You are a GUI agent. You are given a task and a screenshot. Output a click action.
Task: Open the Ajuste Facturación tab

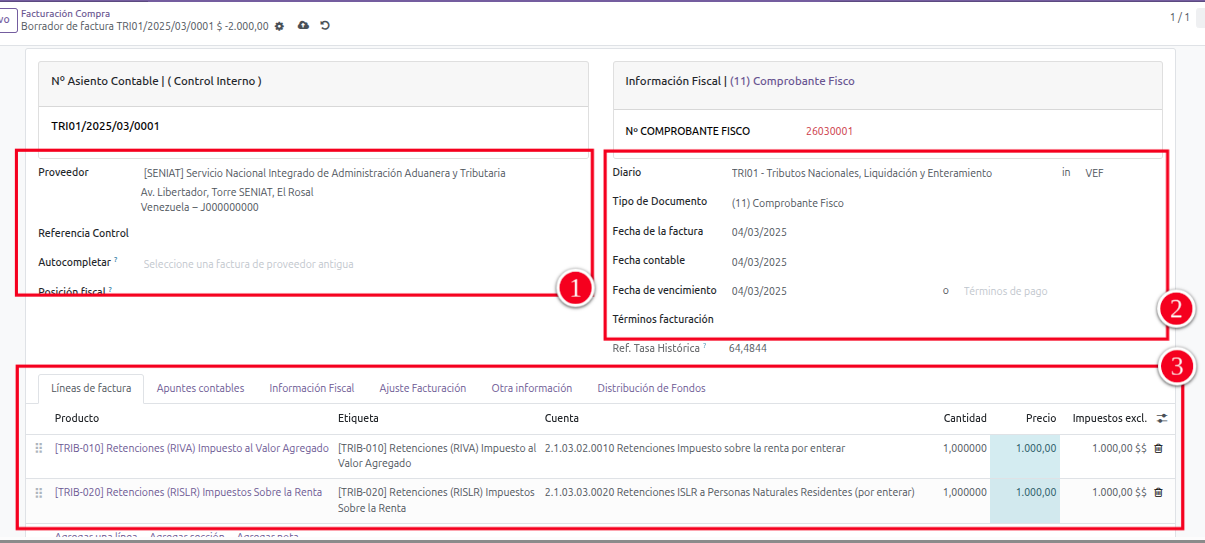point(422,388)
